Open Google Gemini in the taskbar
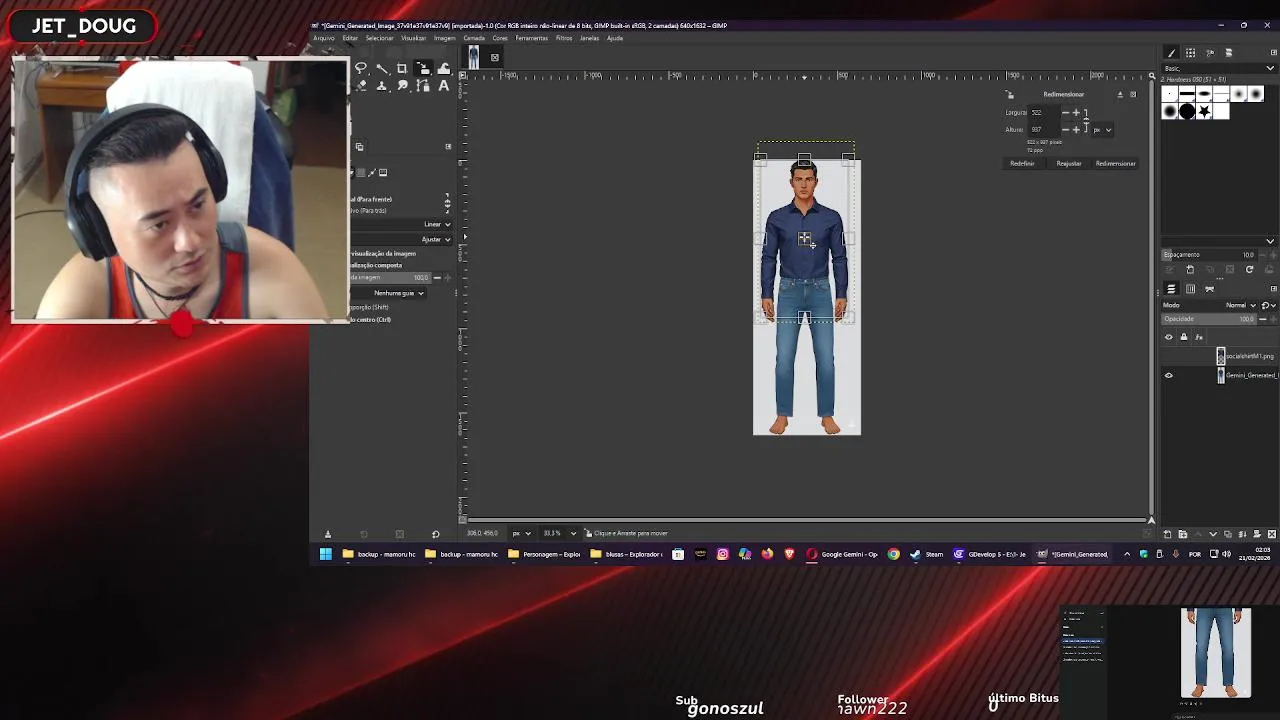Image resolution: width=1280 pixels, height=720 pixels. coord(842,554)
